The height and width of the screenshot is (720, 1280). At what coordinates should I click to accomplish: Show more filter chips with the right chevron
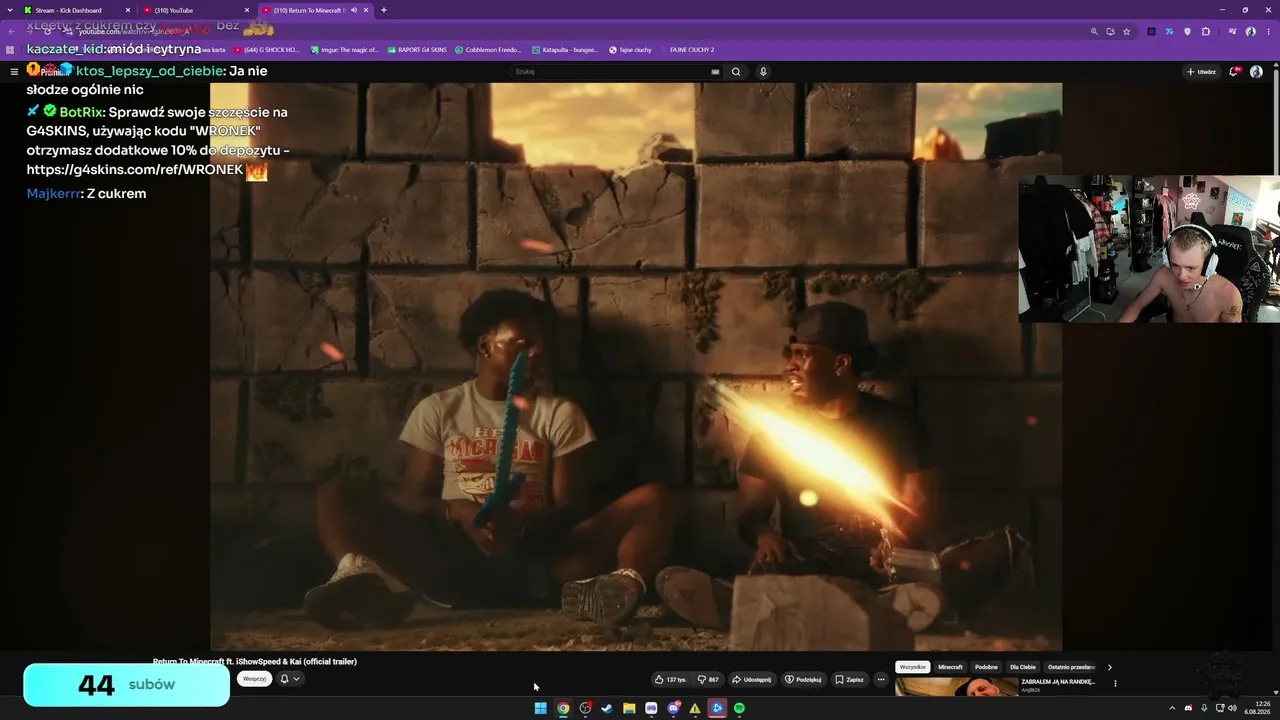pos(1109,667)
